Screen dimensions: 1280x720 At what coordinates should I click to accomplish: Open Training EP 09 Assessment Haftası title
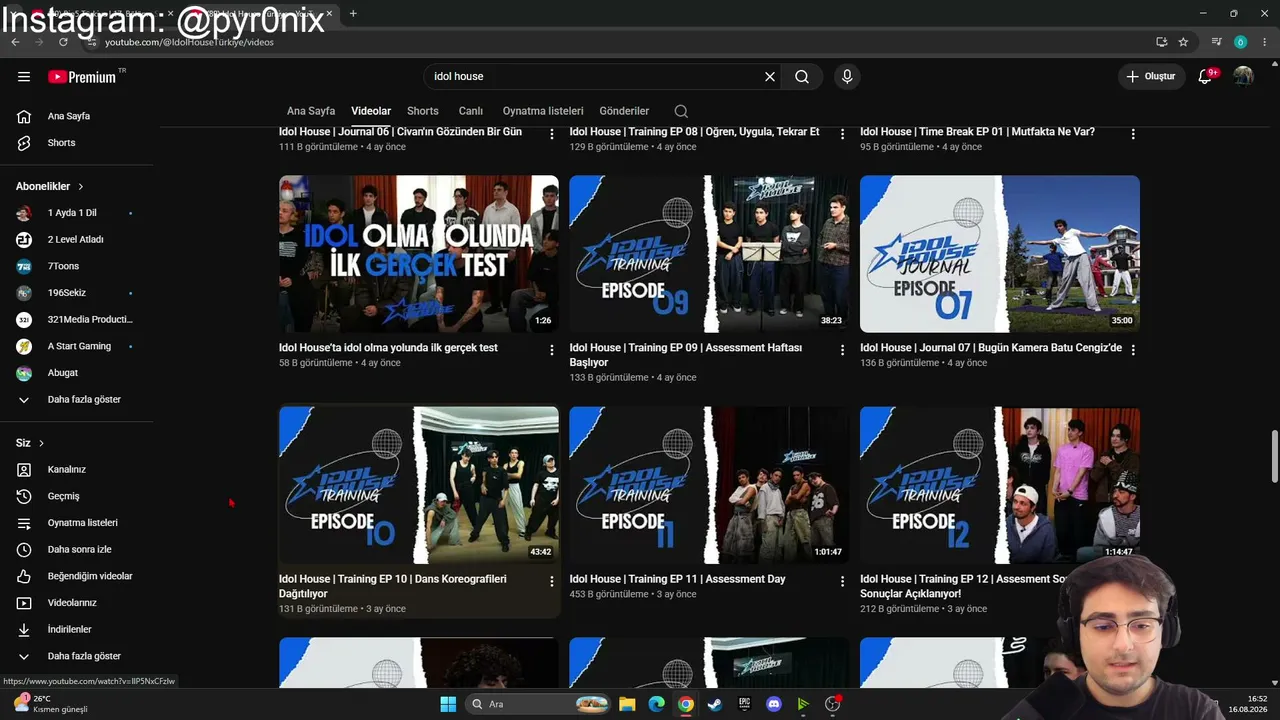point(686,355)
